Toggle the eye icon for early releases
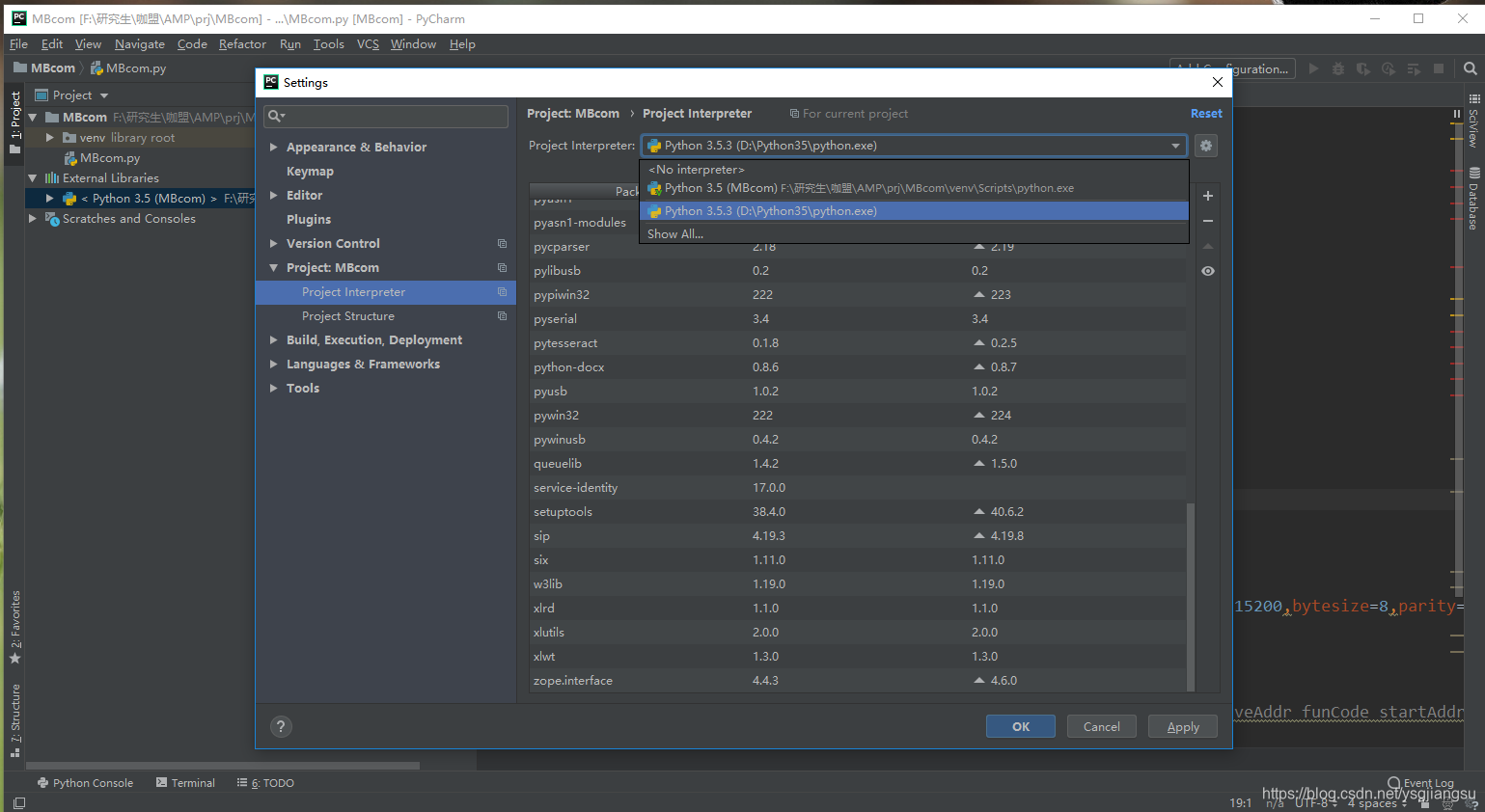Viewport: 1485px width, 812px height. click(x=1207, y=271)
